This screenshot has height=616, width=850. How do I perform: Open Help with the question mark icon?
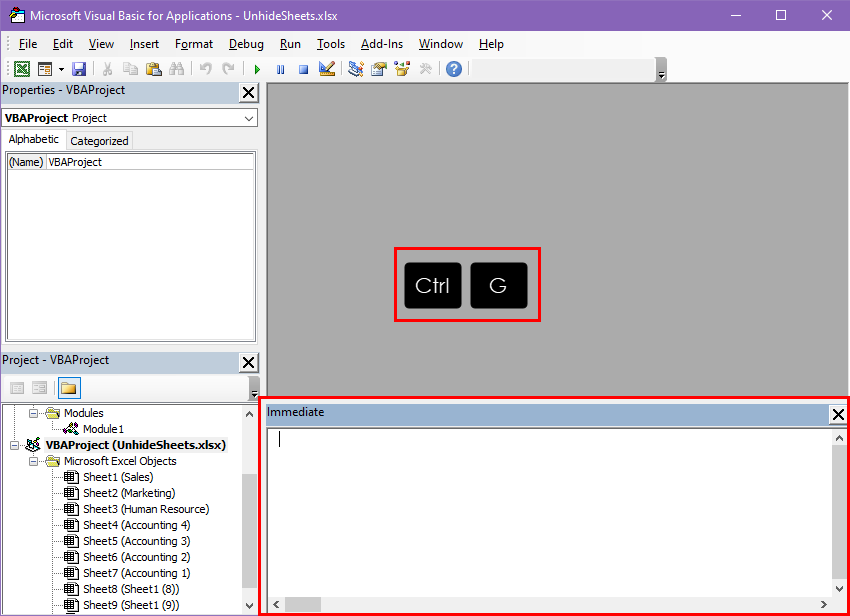[x=454, y=69]
